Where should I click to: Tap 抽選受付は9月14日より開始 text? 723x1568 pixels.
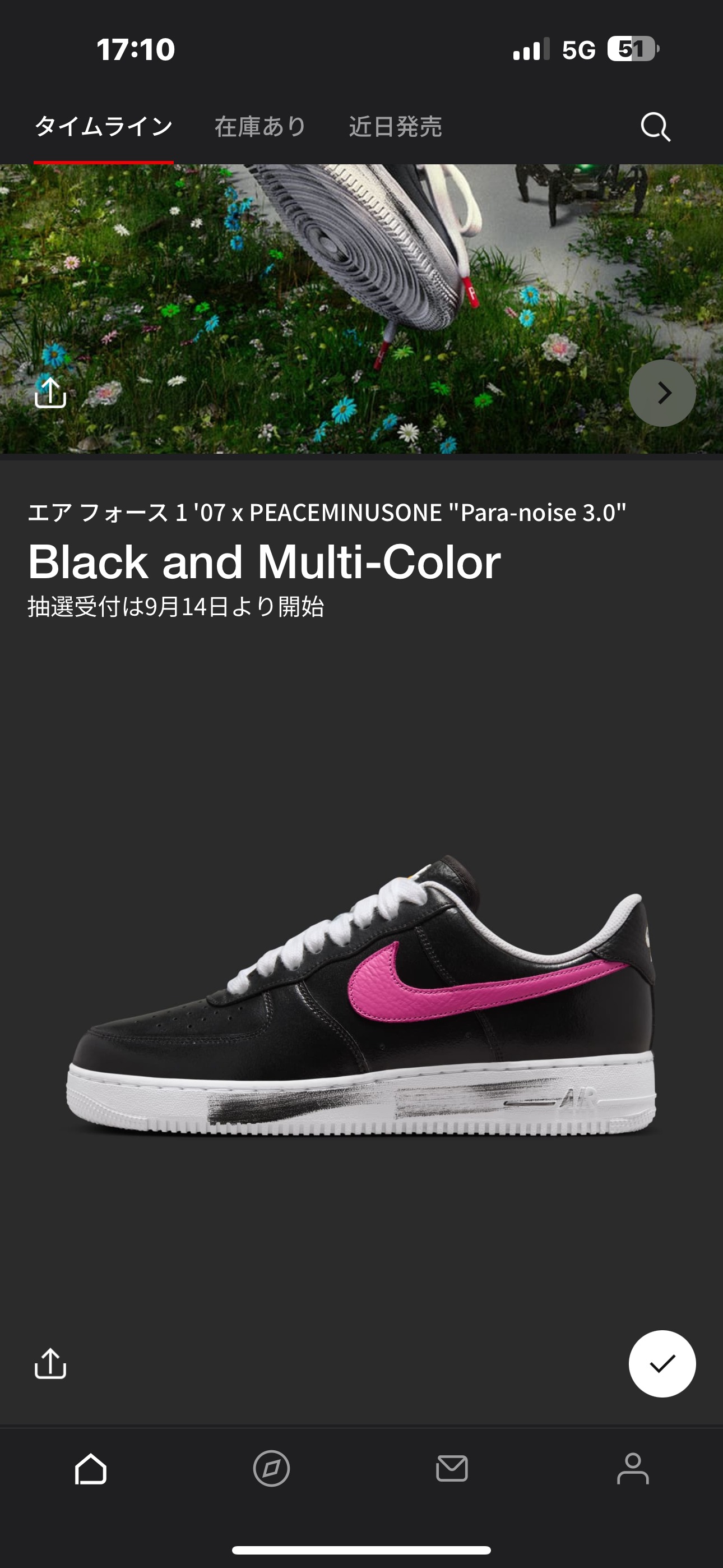coord(176,607)
